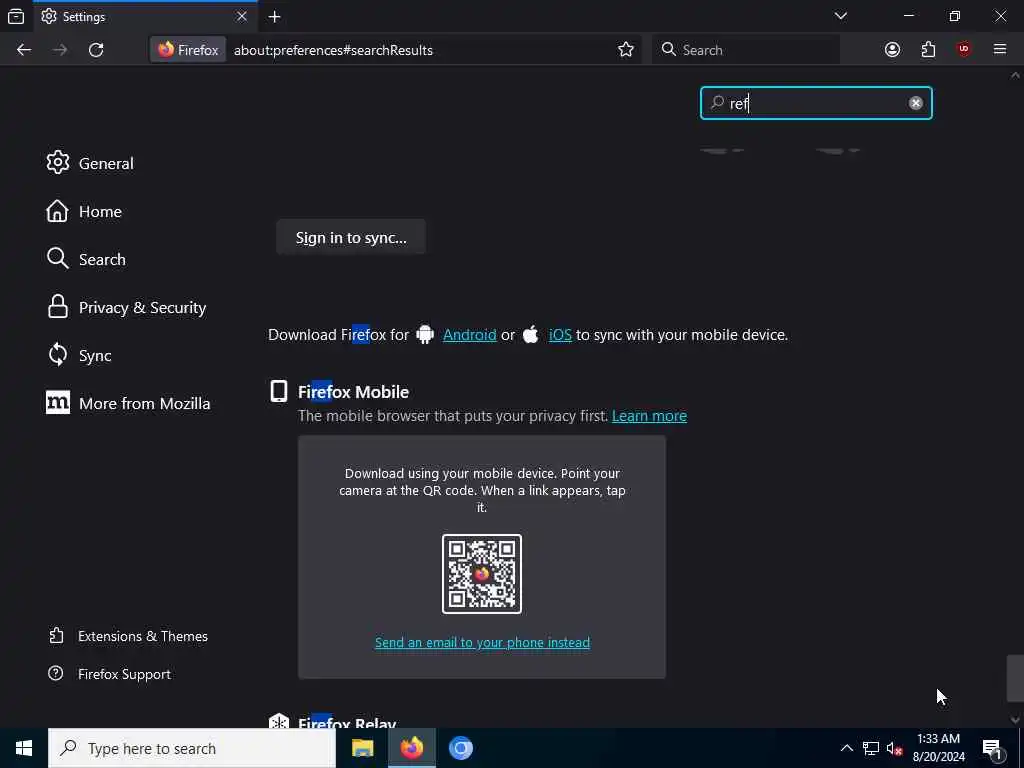Click the Android robot icon
1024x768 pixels.
point(425,334)
